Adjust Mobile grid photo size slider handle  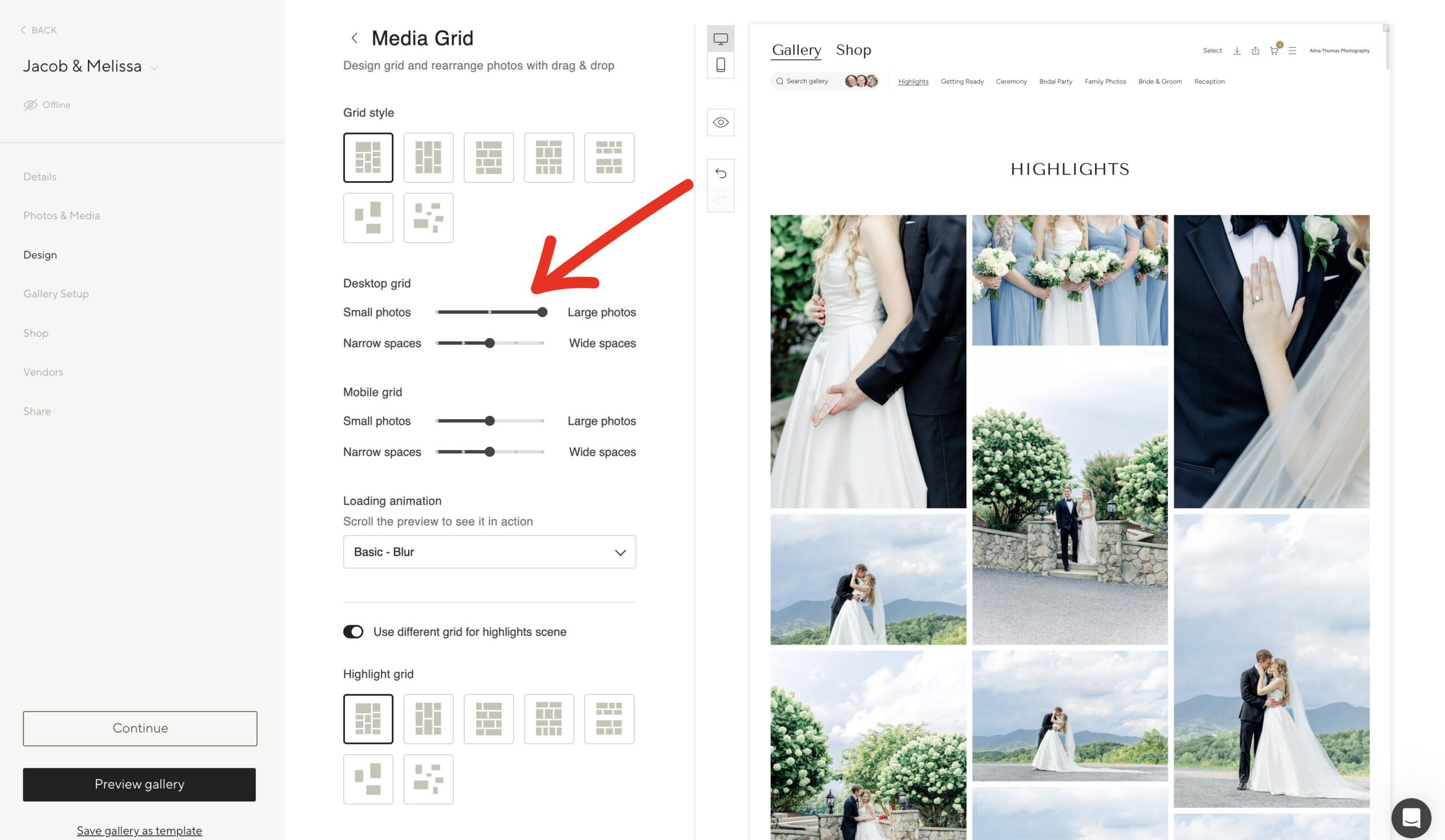point(489,421)
